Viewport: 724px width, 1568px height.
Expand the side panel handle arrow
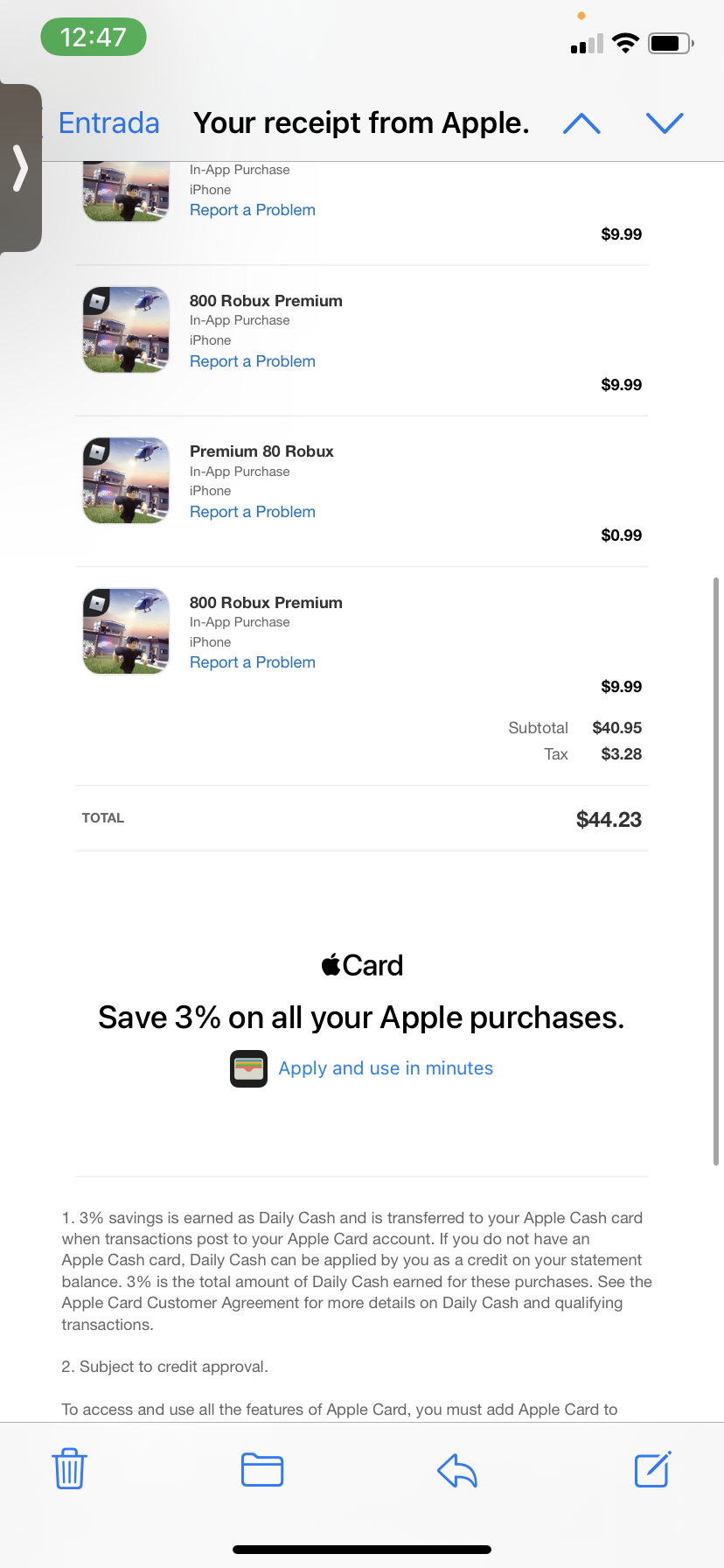[x=20, y=168]
